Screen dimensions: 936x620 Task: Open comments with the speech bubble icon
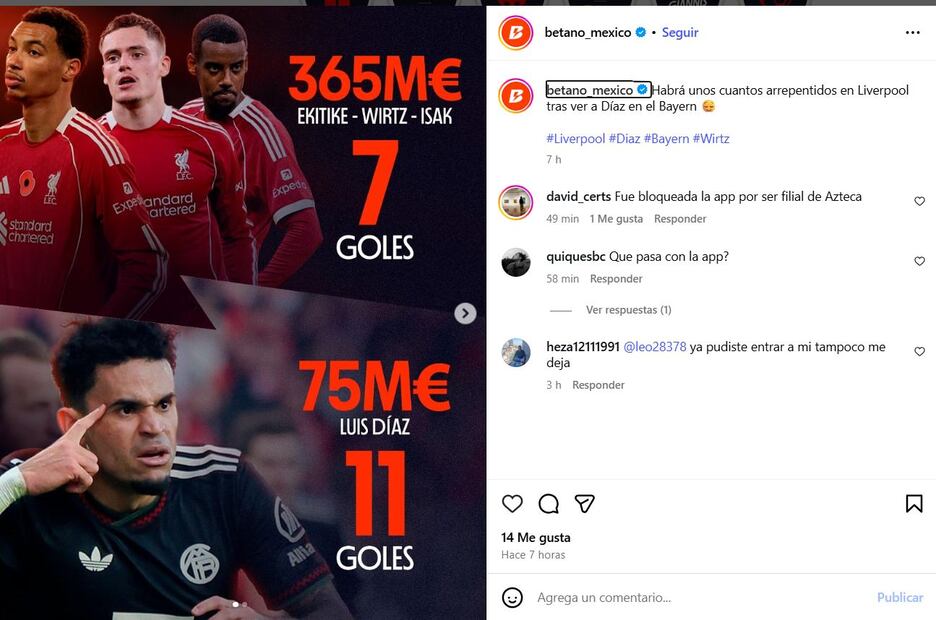(548, 504)
